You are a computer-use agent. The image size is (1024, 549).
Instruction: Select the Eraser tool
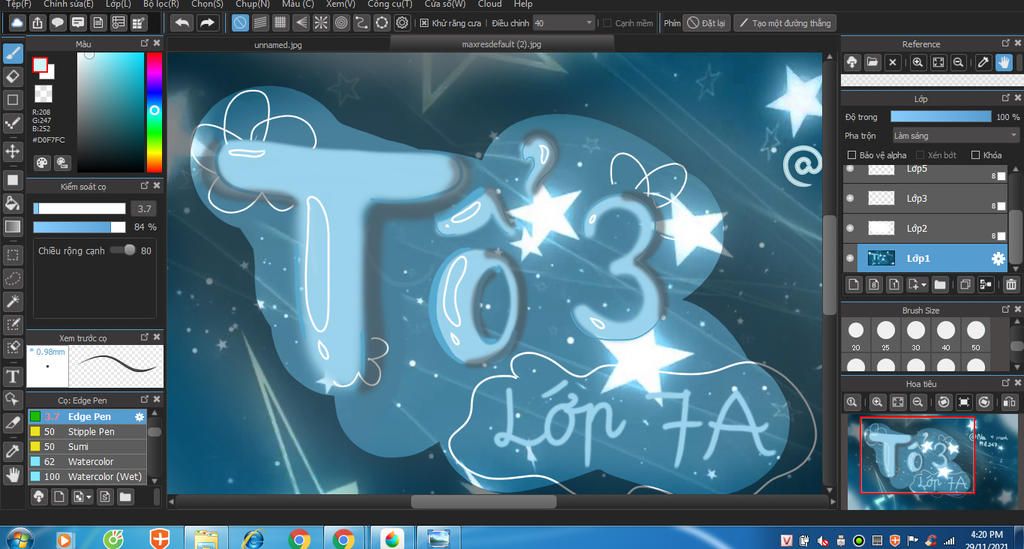click(13, 76)
